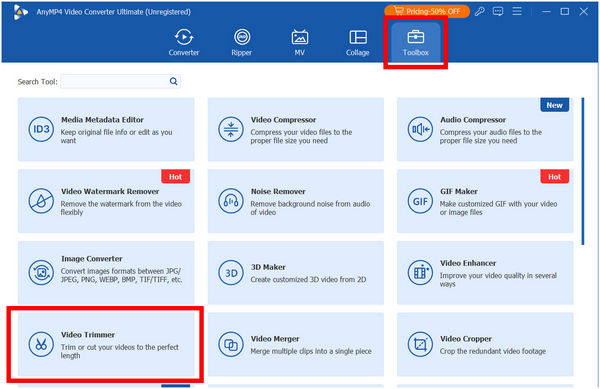Open the 3D Maker title
Screen dimensions: 600x389
pyautogui.click(x=268, y=267)
